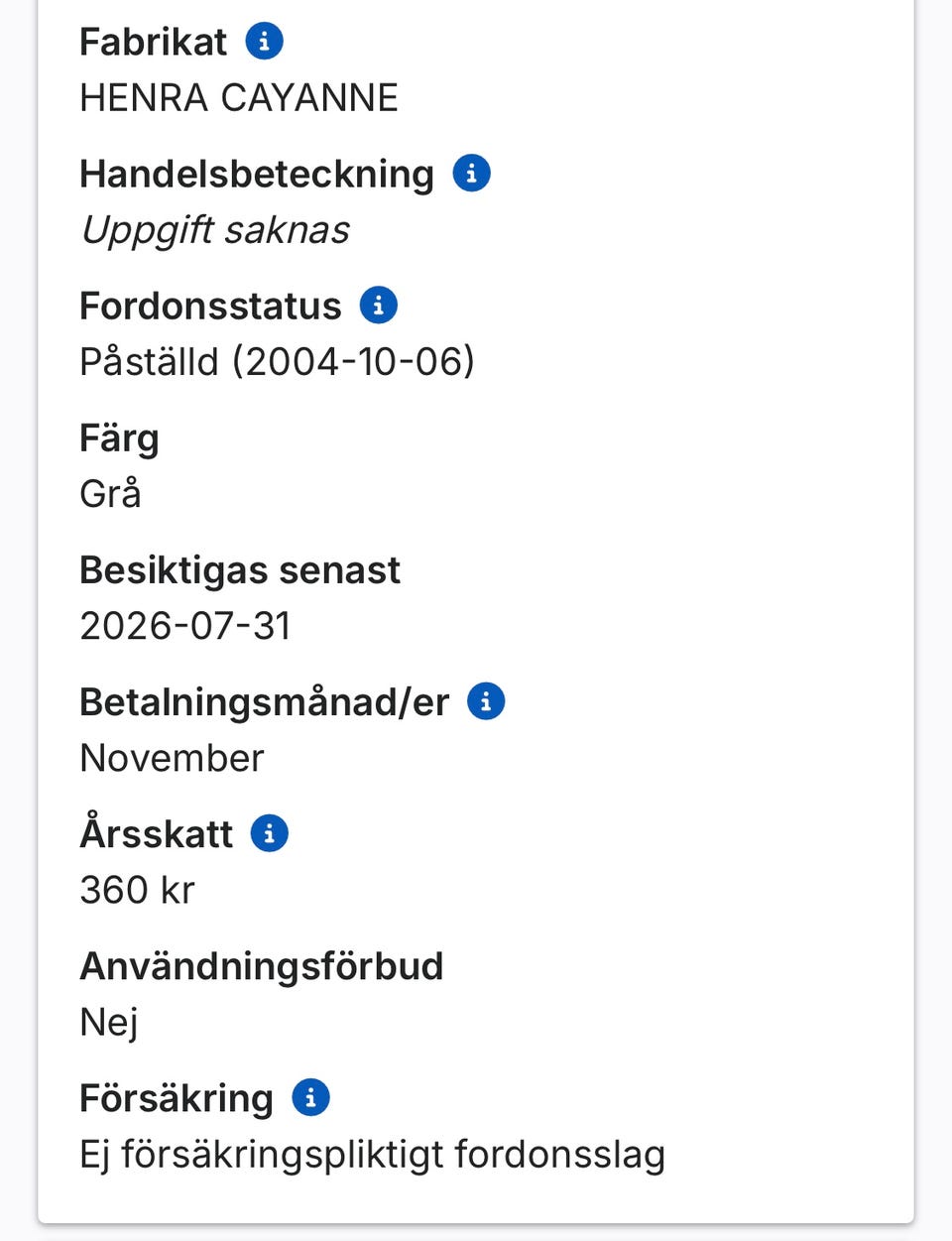Click the Påställd (2004-10-06) status value
This screenshot has width=952, height=1241.
click(x=277, y=362)
